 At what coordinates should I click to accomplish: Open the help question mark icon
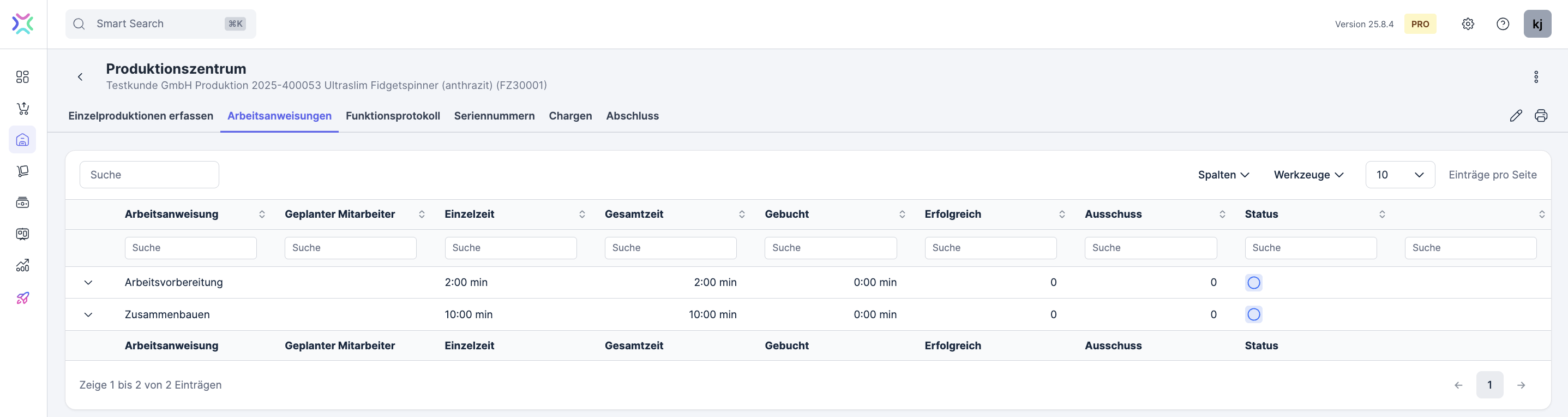tap(1502, 25)
